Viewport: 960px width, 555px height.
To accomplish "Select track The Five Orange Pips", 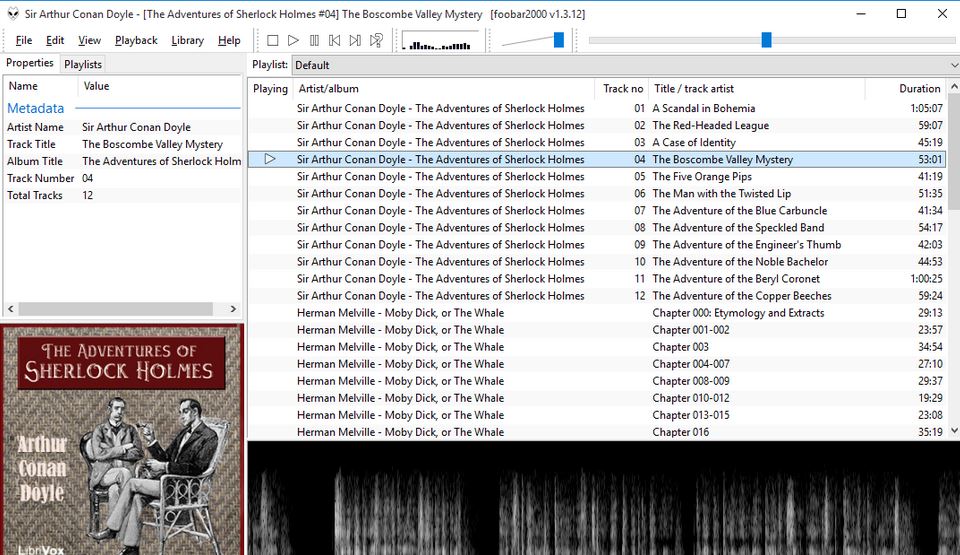I will click(x=597, y=176).
